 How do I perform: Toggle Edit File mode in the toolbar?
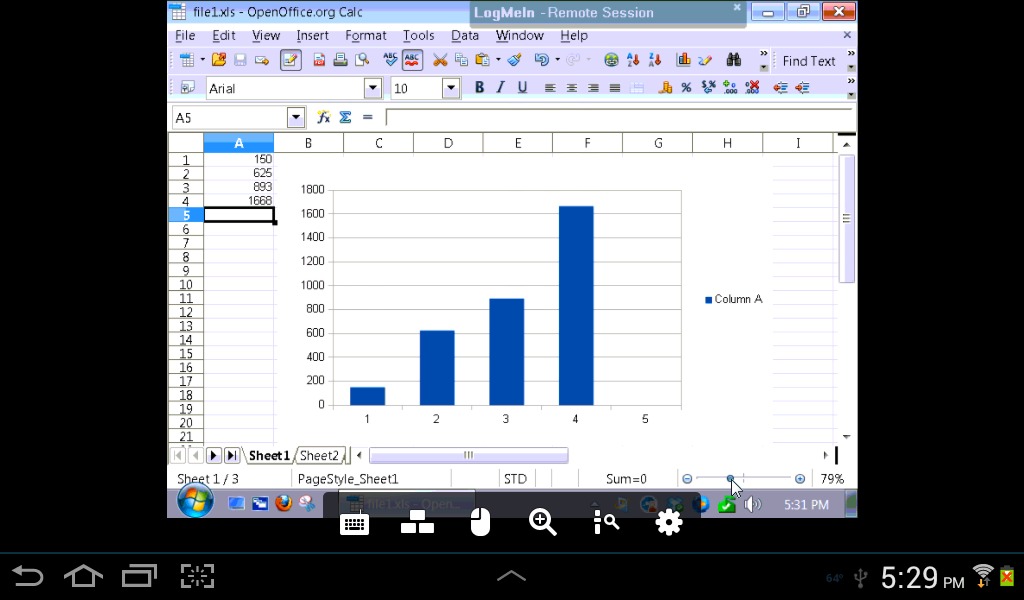coord(290,60)
